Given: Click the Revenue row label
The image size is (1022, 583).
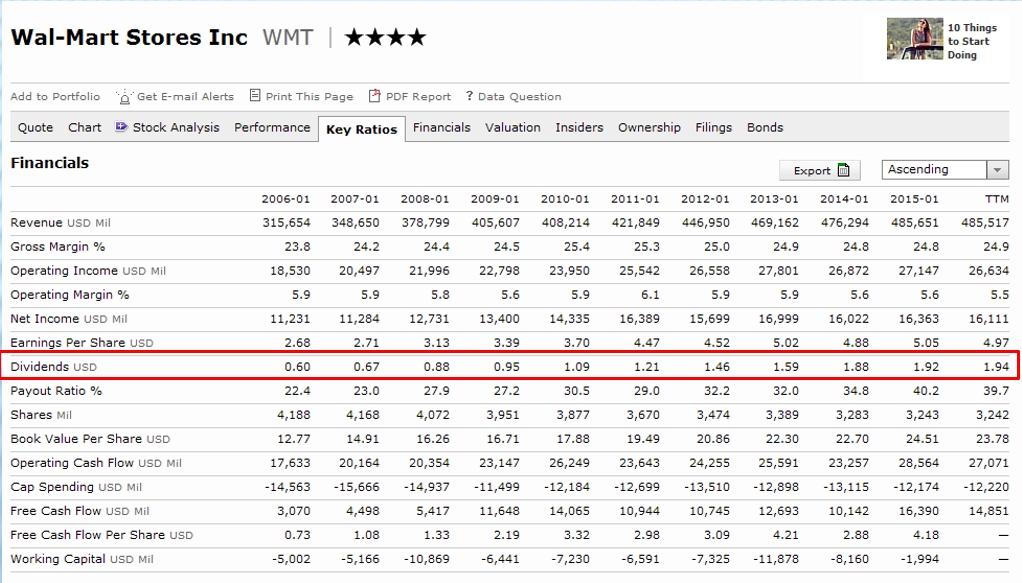Looking at the screenshot, I should click(61, 223).
